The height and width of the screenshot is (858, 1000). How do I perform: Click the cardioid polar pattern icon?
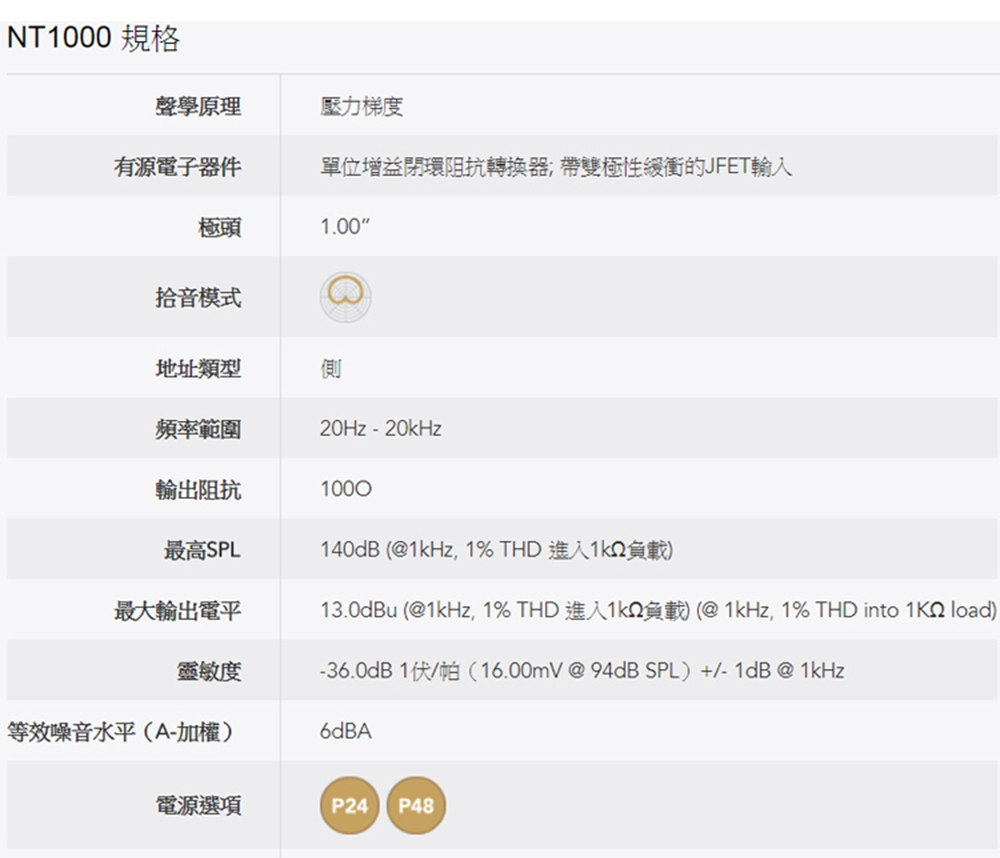coord(345,297)
